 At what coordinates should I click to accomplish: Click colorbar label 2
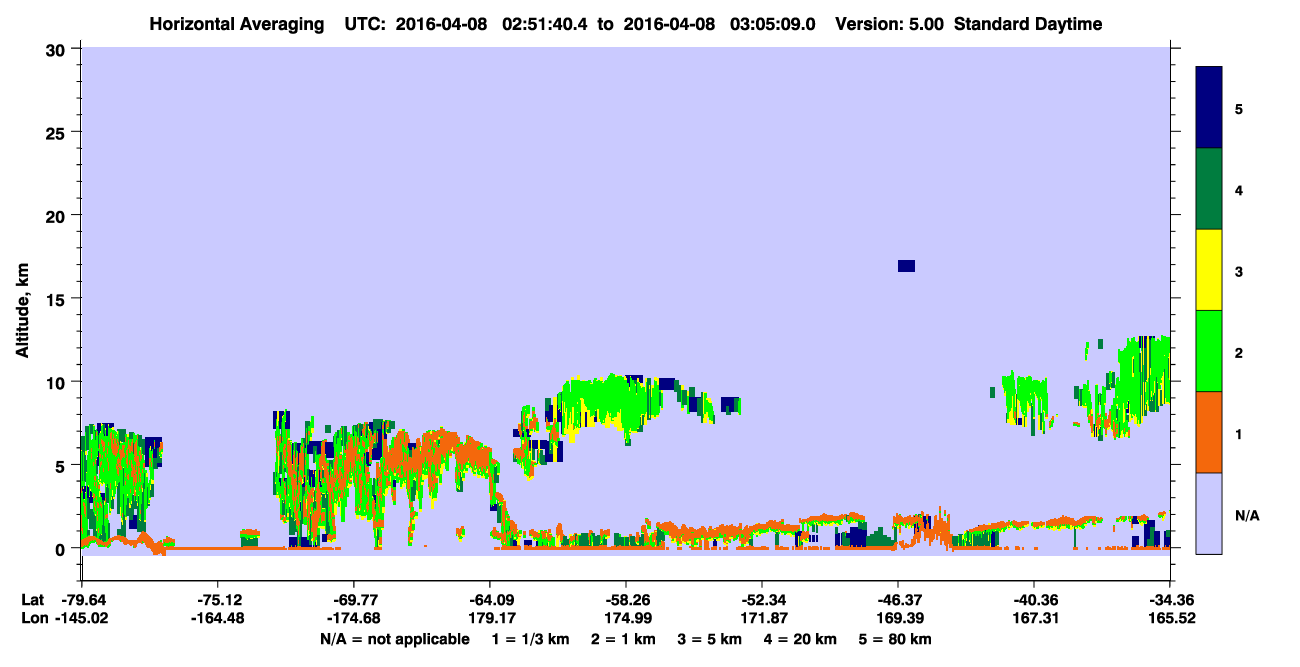pyautogui.click(x=1239, y=351)
